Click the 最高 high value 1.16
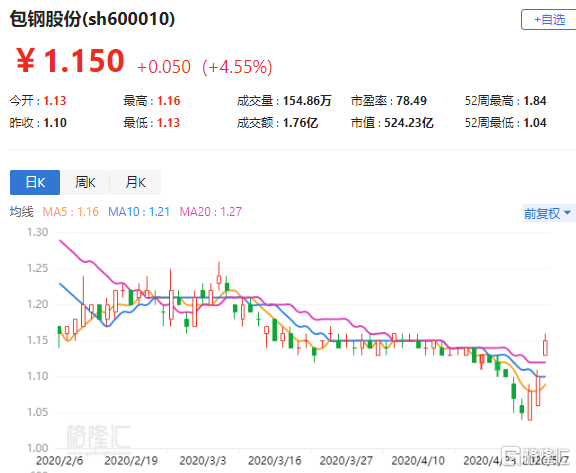576x473 pixels. pos(169,101)
